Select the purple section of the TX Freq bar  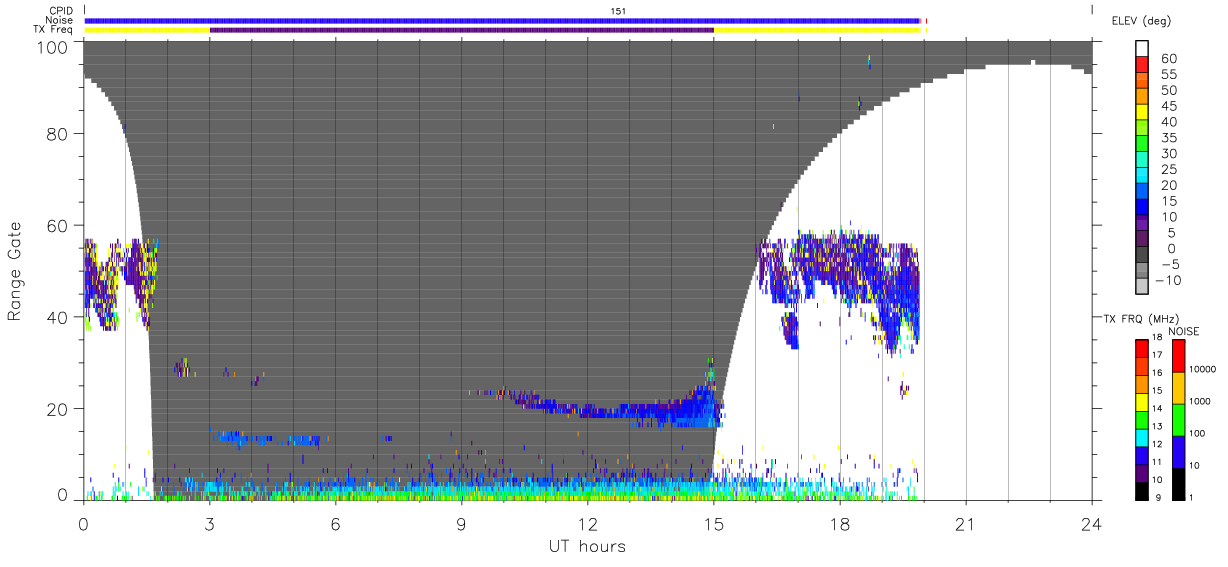(x=461, y=30)
